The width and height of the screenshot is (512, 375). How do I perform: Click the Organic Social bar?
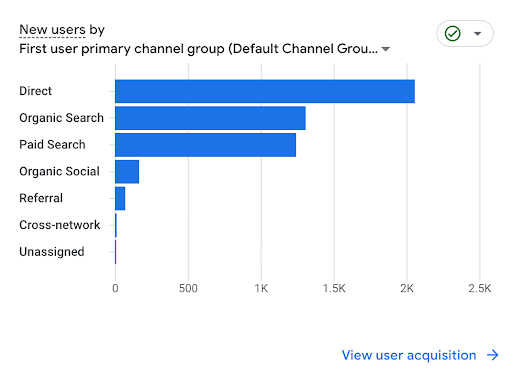(127, 172)
